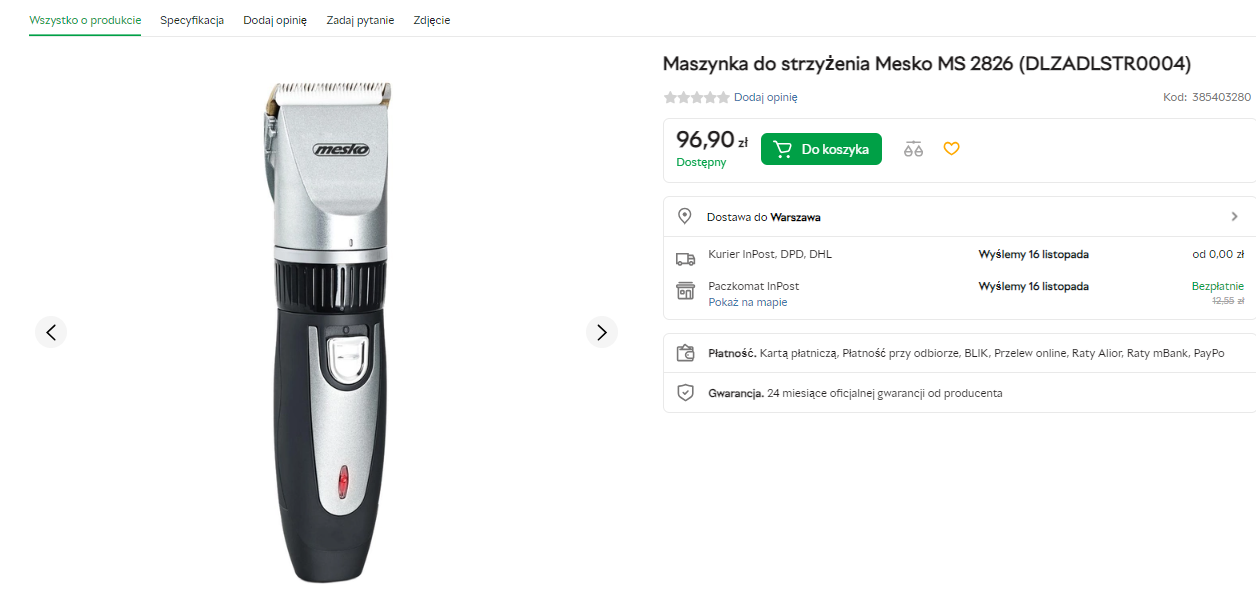Click the courier truck icon
The image size is (1256, 594).
click(x=685, y=259)
